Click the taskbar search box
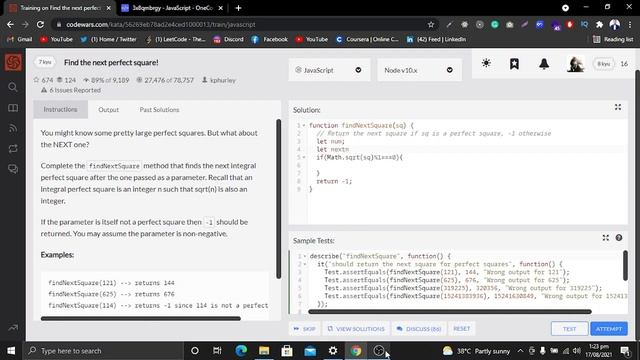Viewport: 640px width, 360px height. pos(104,351)
